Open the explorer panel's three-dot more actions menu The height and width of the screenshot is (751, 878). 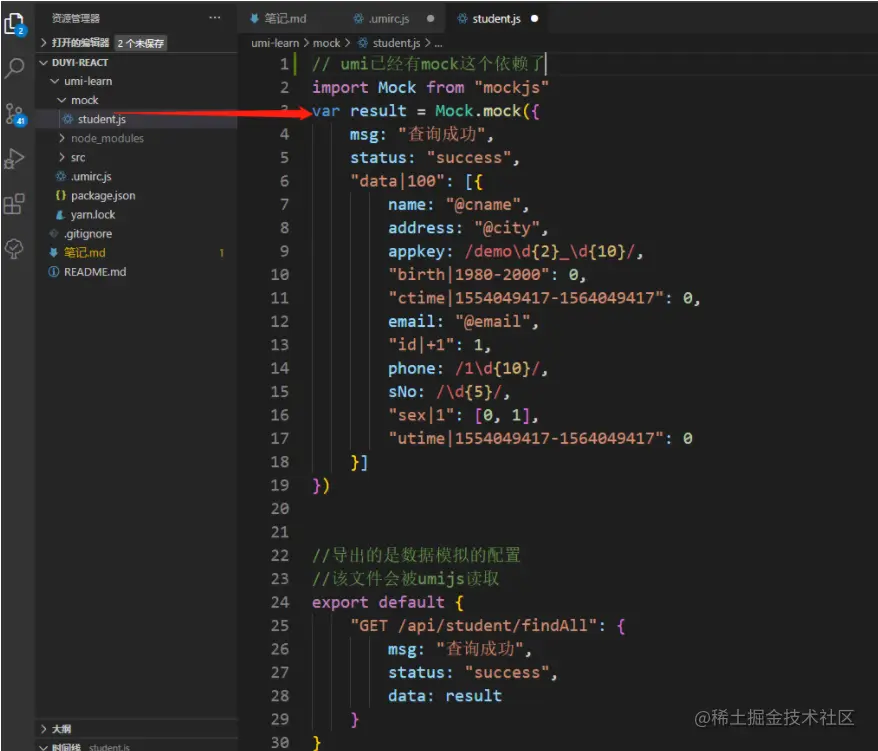pyautogui.click(x=214, y=18)
